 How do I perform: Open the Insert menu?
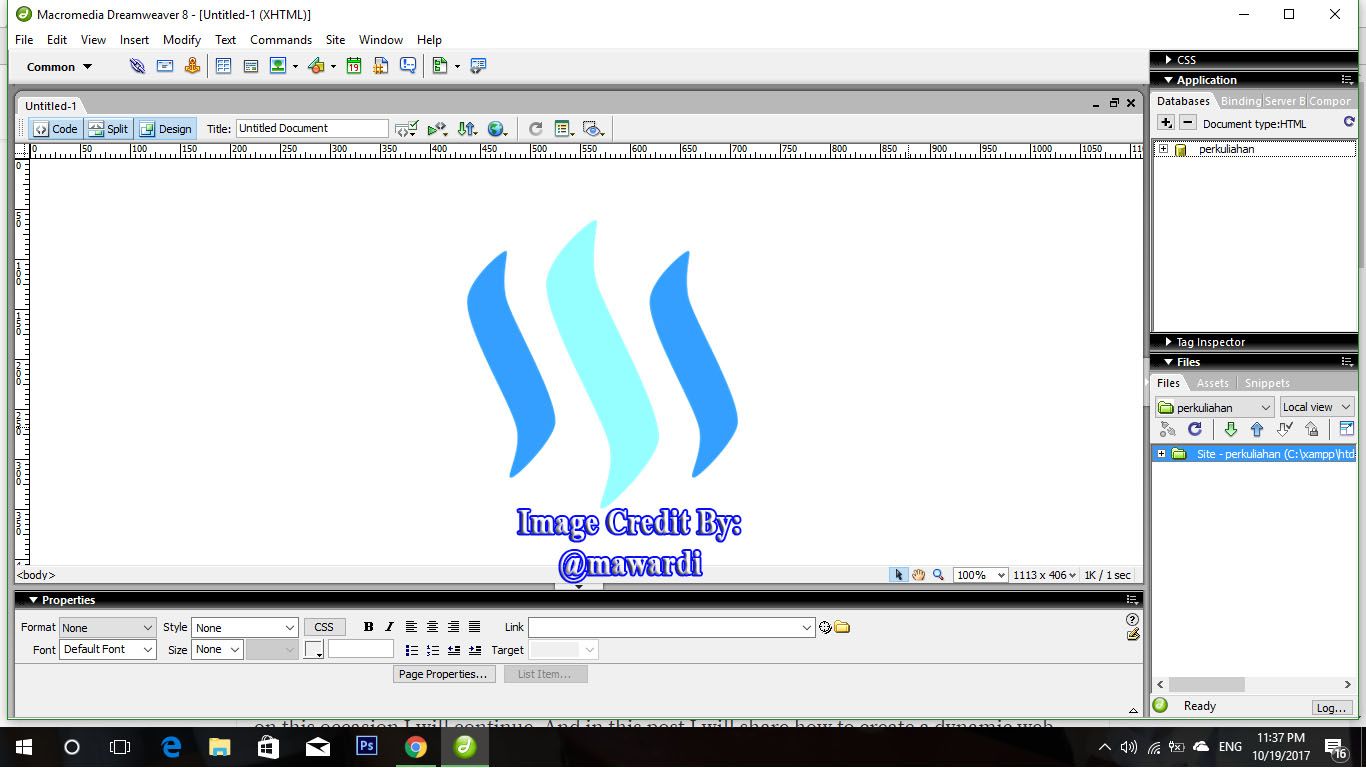pos(134,40)
